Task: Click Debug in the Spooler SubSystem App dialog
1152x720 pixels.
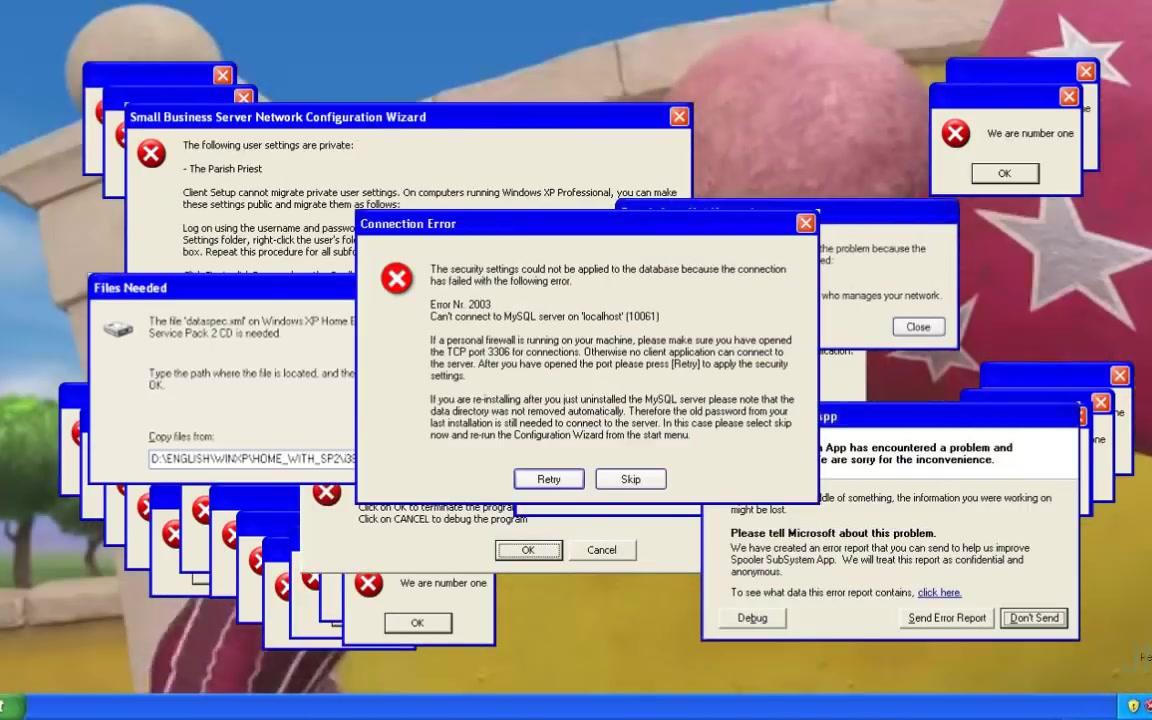Action: 752,618
